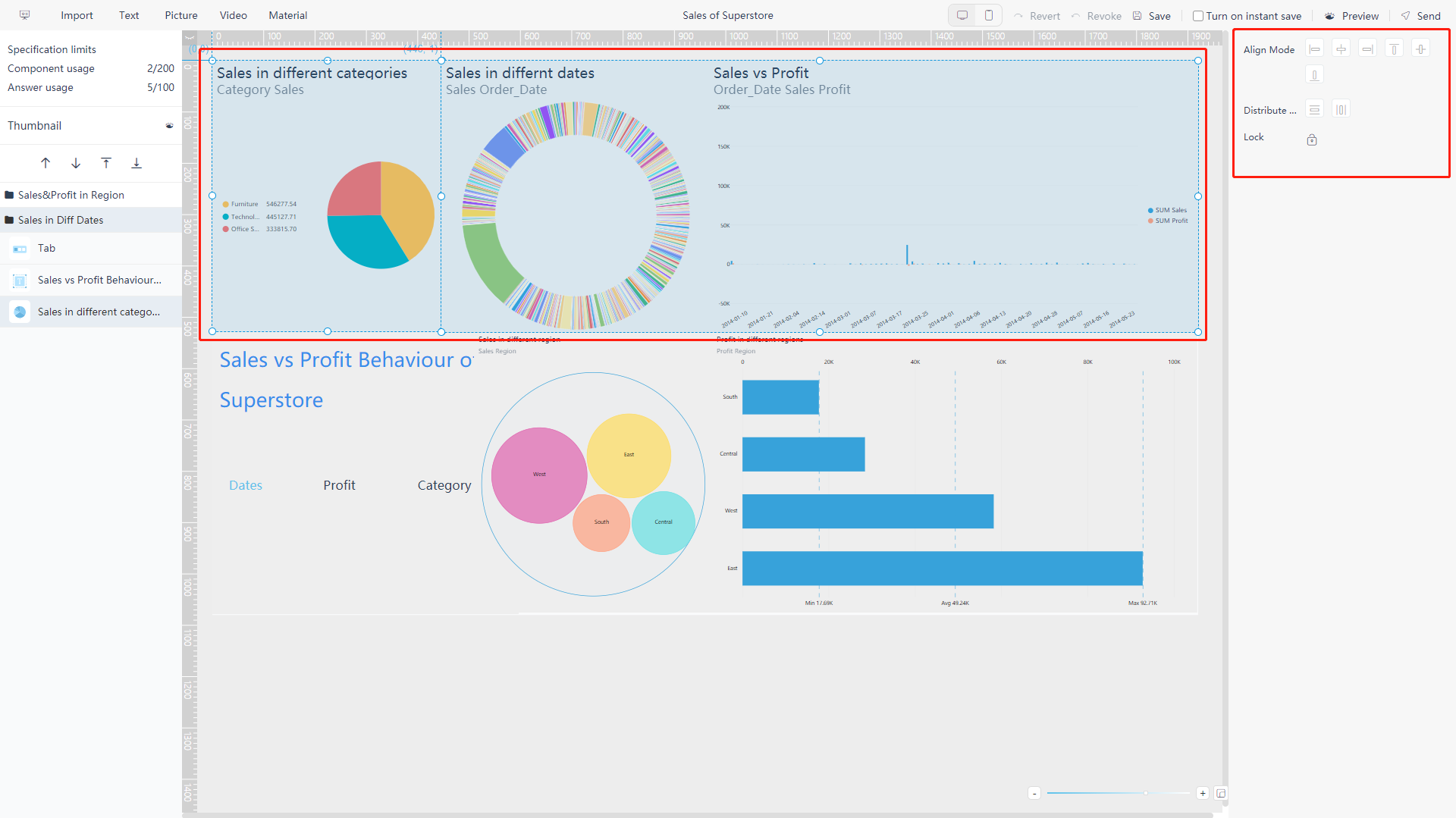The height and width of the screenshot is (818, 1456).
Task: Zoom out the canvas with minus button
Action: [1034, 794]
